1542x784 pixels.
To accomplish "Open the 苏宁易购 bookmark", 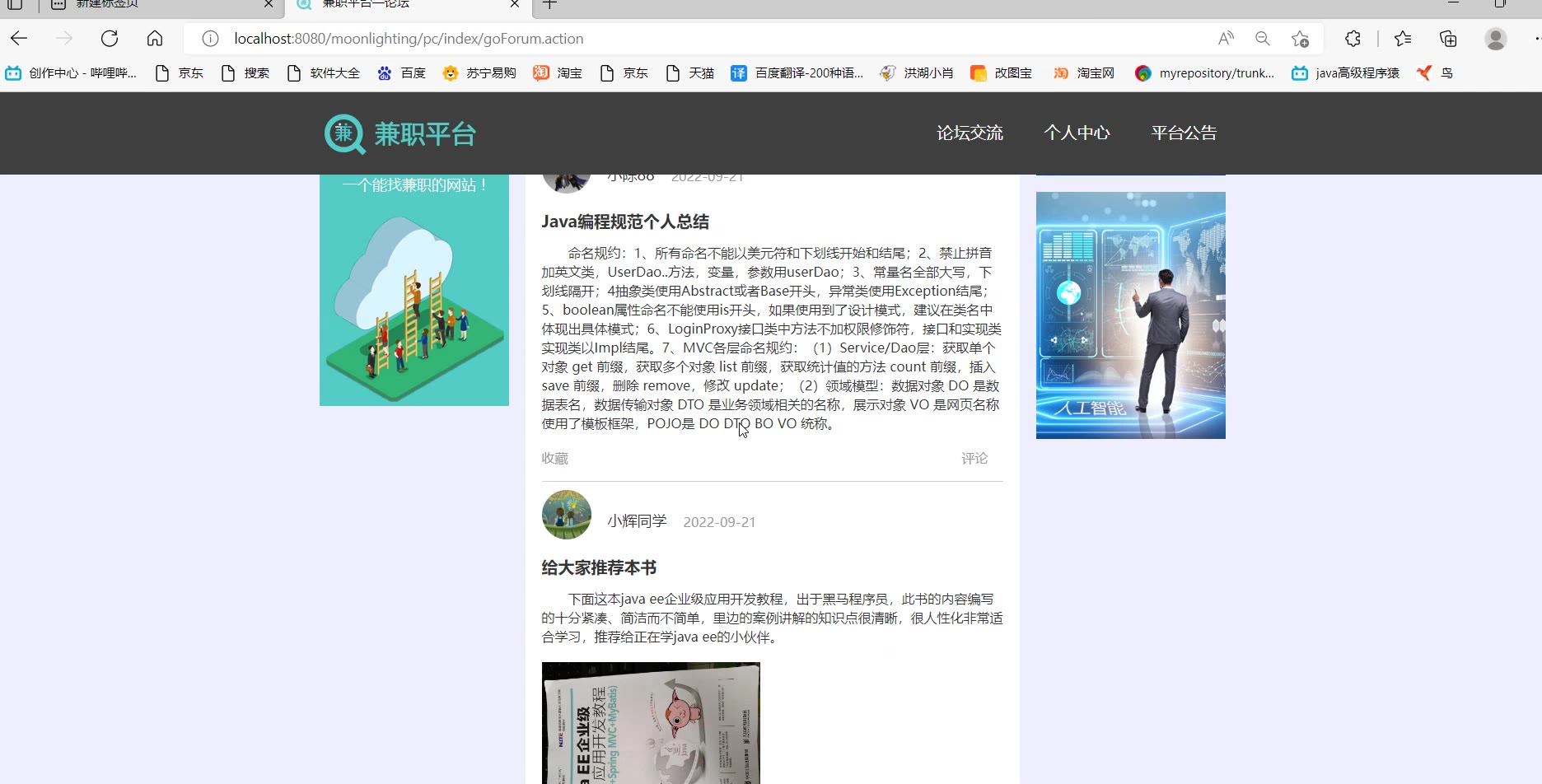I will click(479, 73).
